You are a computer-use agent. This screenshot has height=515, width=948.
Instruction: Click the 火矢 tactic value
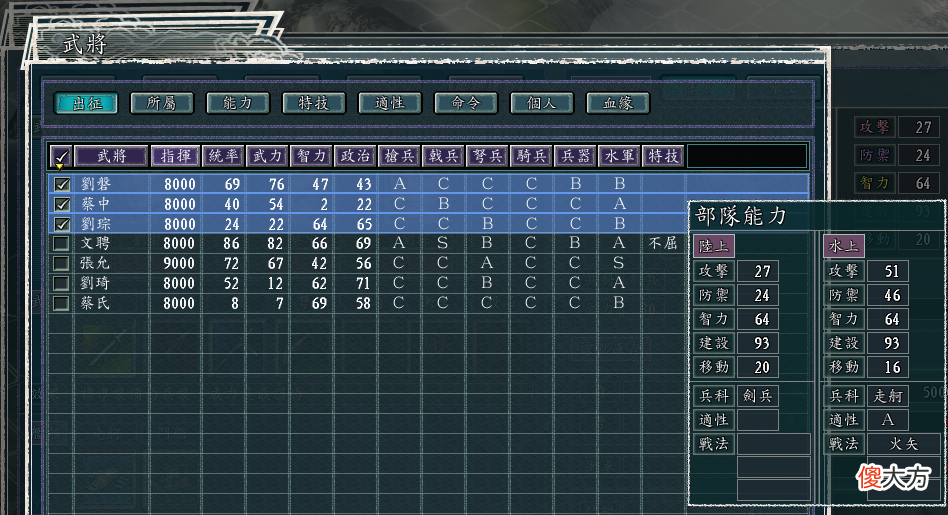(904, 444)
